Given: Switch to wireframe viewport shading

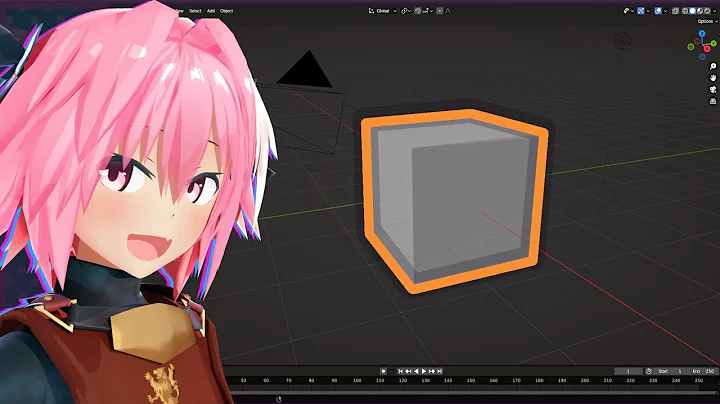Looking at the screenshot, I should click(x=685, y=11).
